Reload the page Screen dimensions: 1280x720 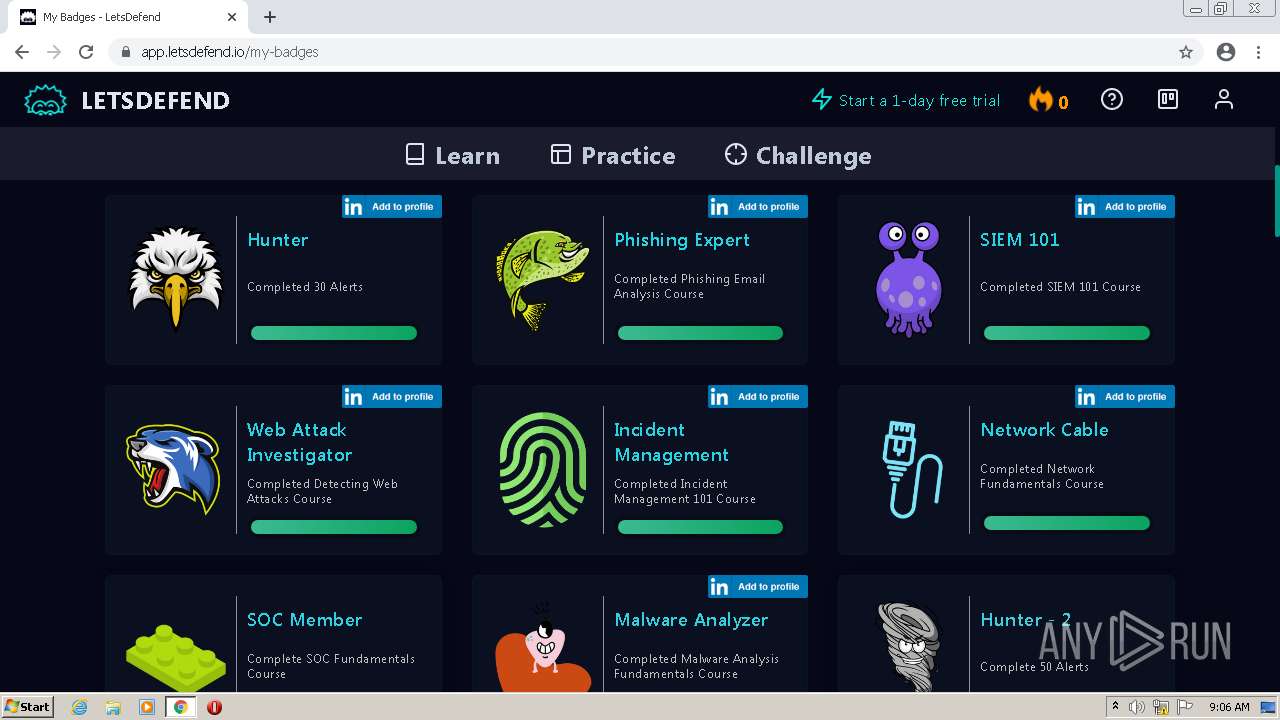[x=86, y=52]
